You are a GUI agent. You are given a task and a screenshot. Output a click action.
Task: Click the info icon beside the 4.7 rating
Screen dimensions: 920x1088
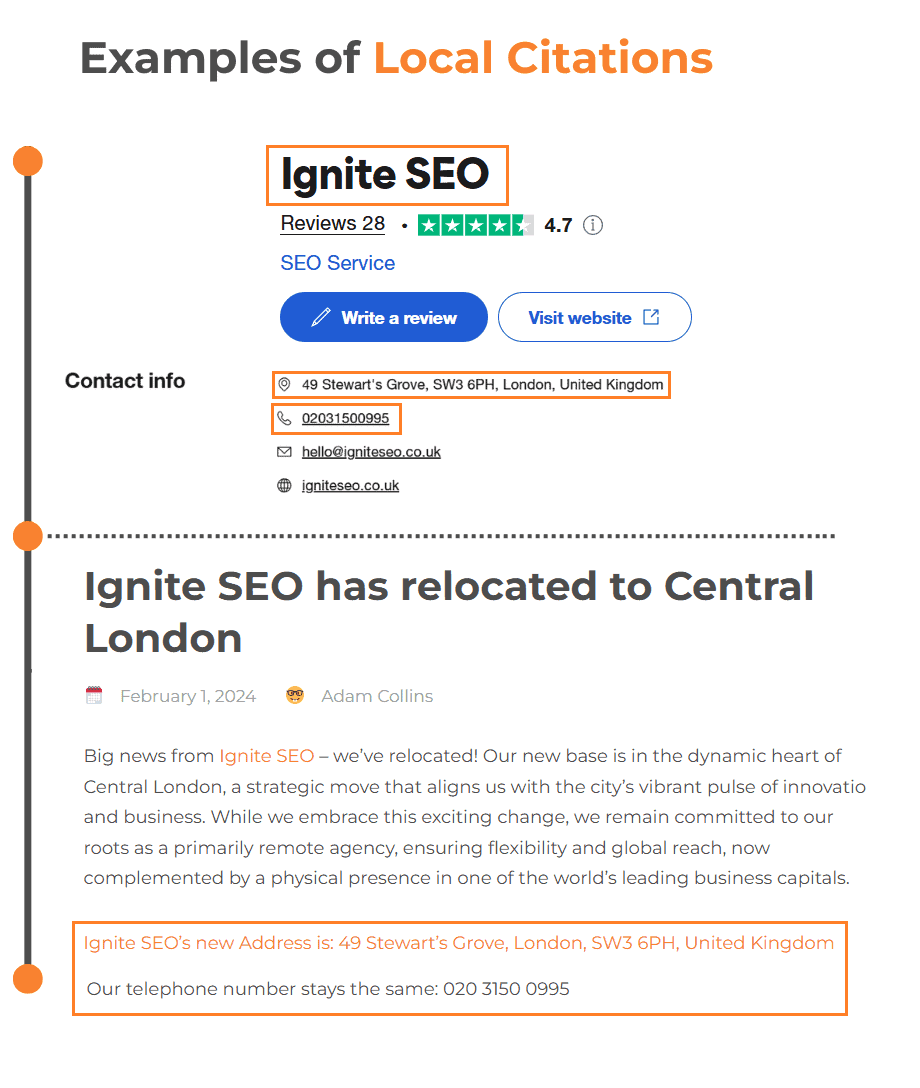tap(593, 225)
